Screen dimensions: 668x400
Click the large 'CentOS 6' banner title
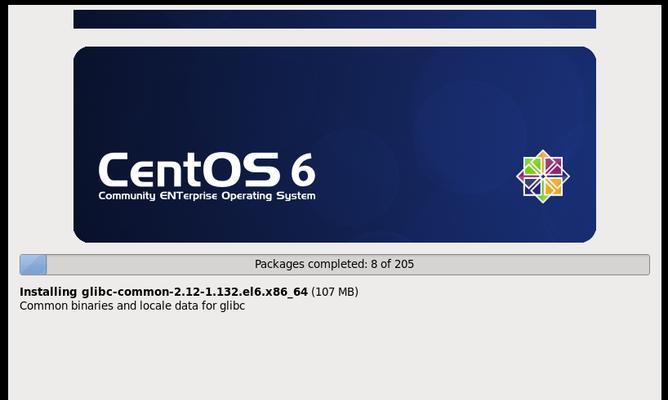[x=207, y=170]
